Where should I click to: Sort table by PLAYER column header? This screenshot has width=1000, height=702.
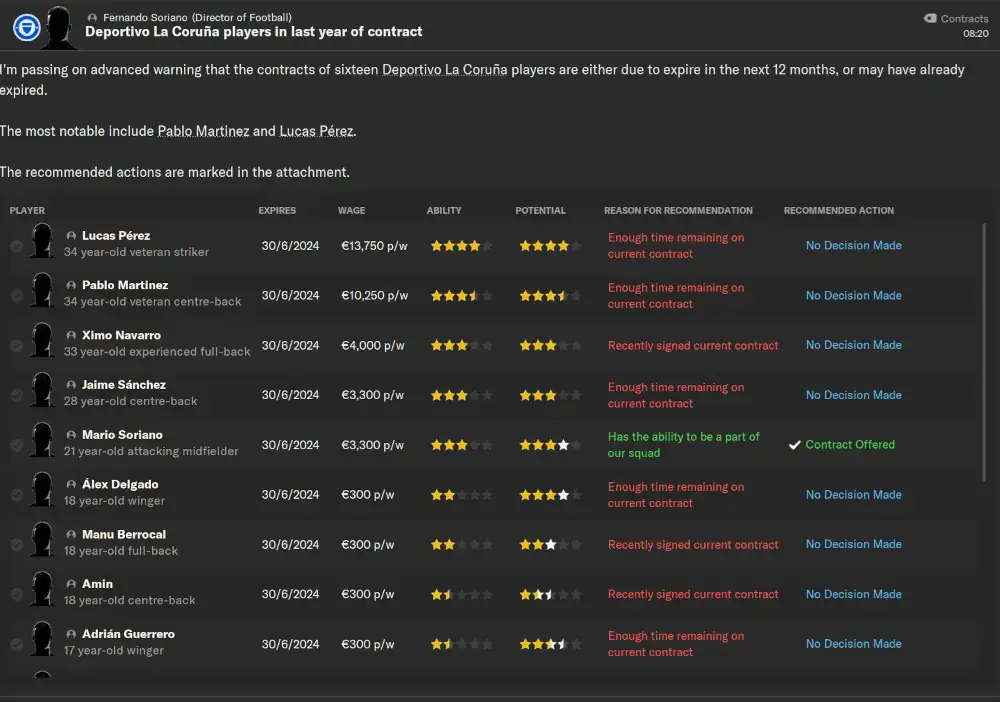pos(27,210)
